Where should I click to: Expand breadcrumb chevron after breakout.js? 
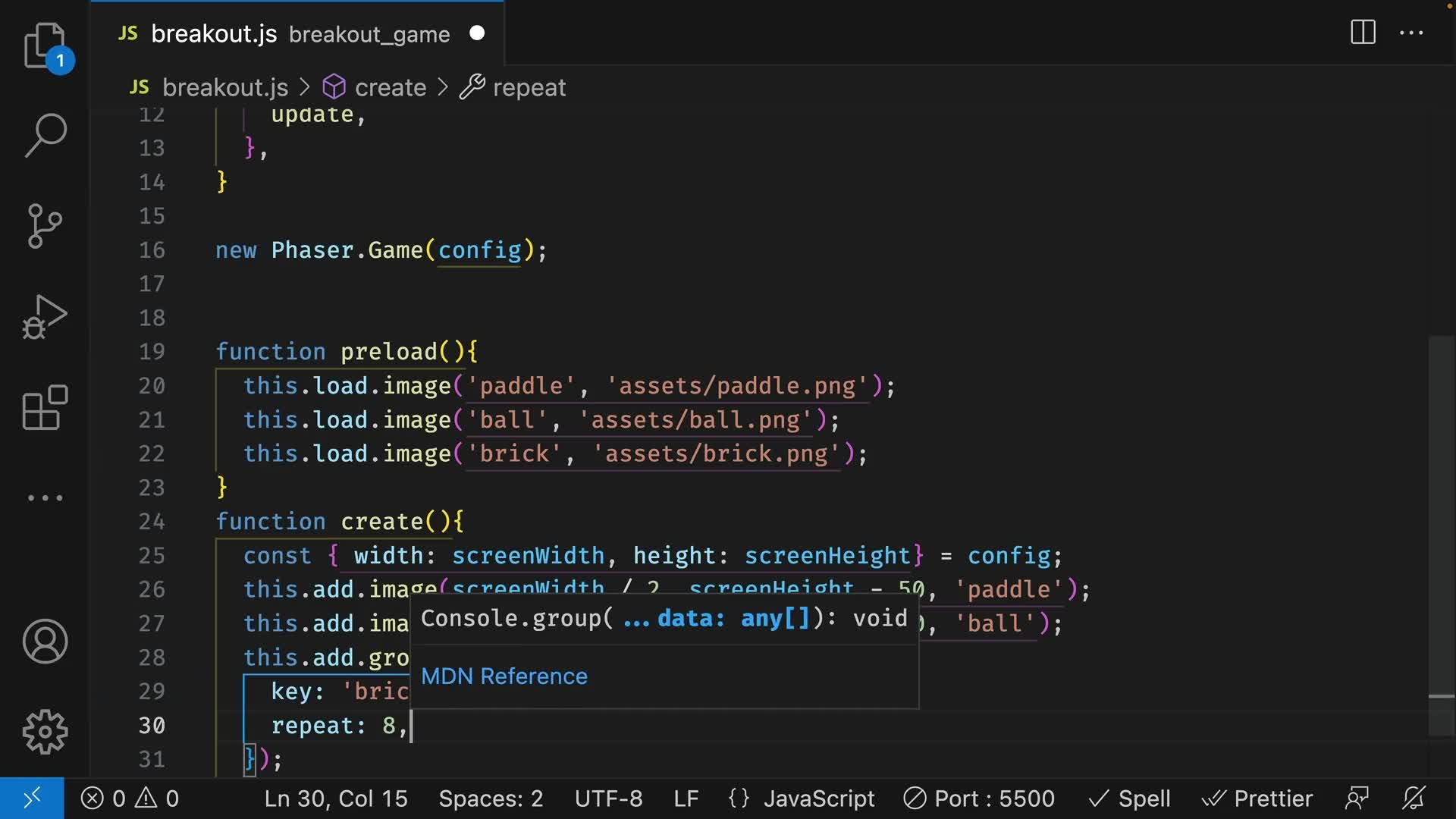click(x=305, y=87)
